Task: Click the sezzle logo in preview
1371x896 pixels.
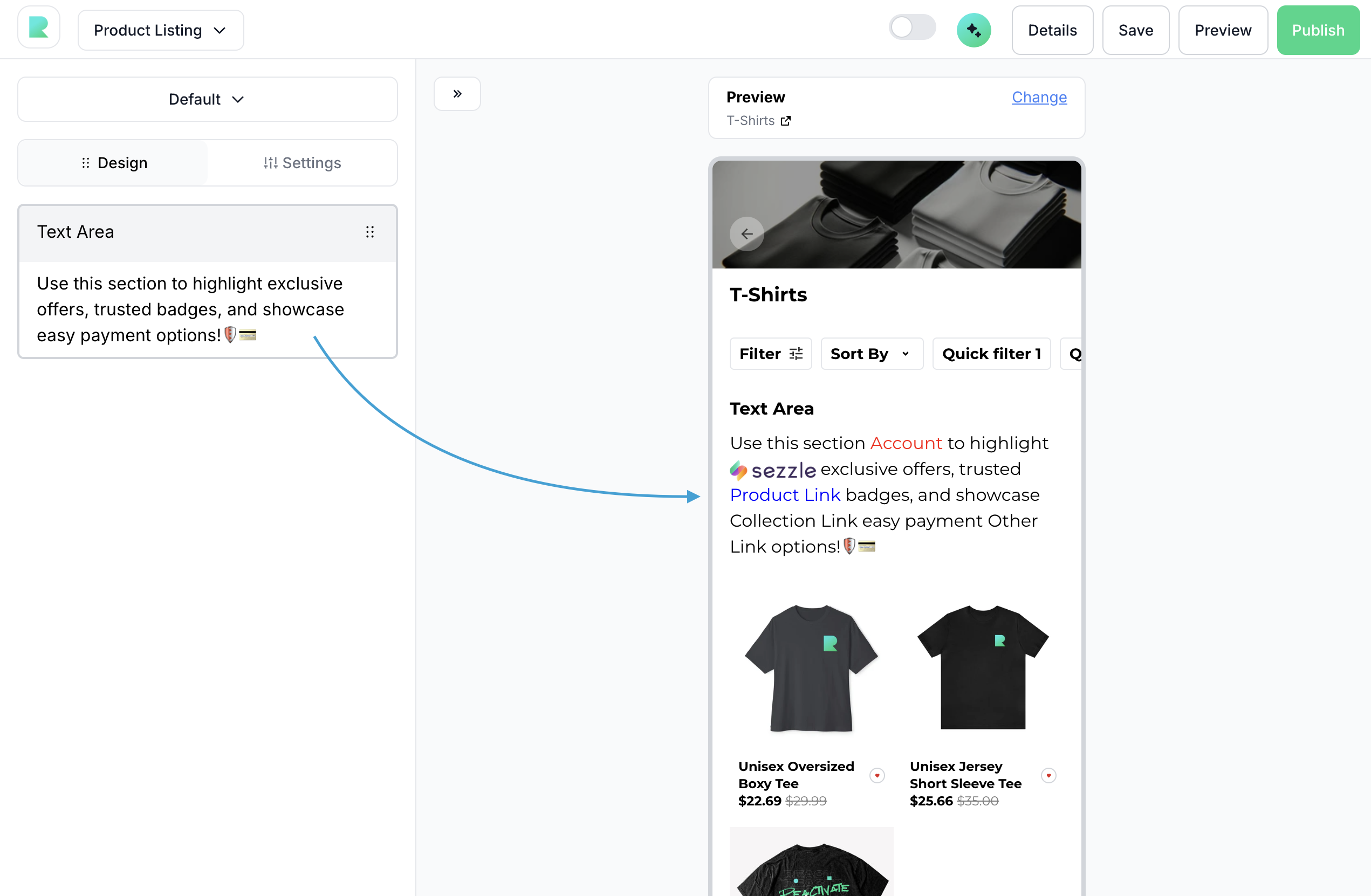Action: [x=772, y=471]
